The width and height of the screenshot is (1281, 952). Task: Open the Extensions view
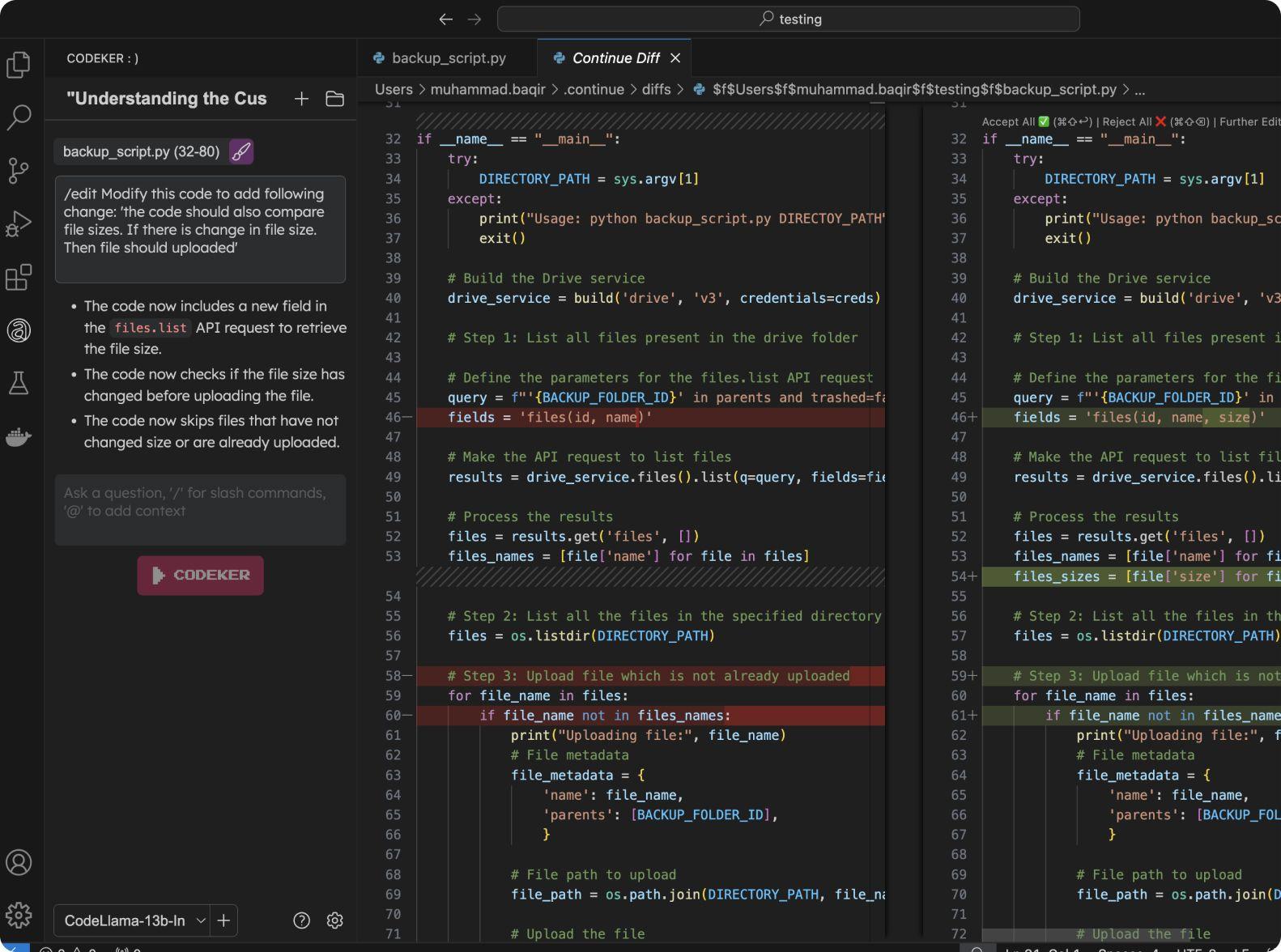pos(19,277)
